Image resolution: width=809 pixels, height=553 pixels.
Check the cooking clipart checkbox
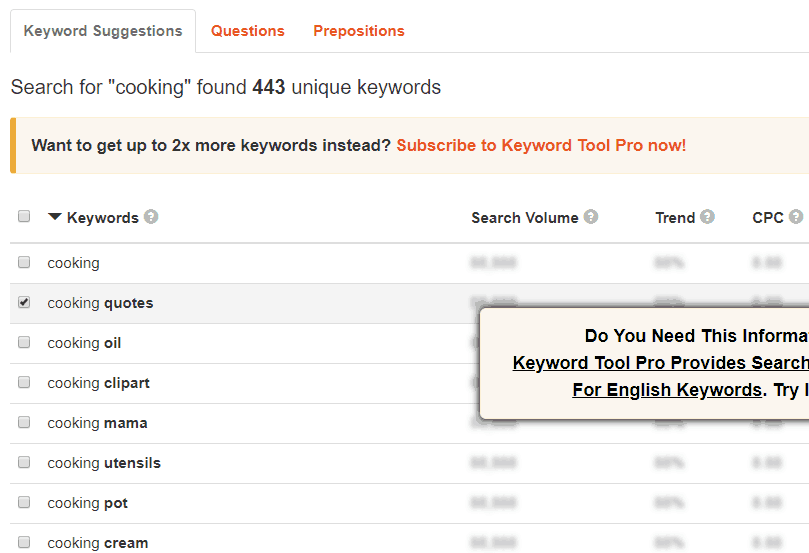pos(24,382)
